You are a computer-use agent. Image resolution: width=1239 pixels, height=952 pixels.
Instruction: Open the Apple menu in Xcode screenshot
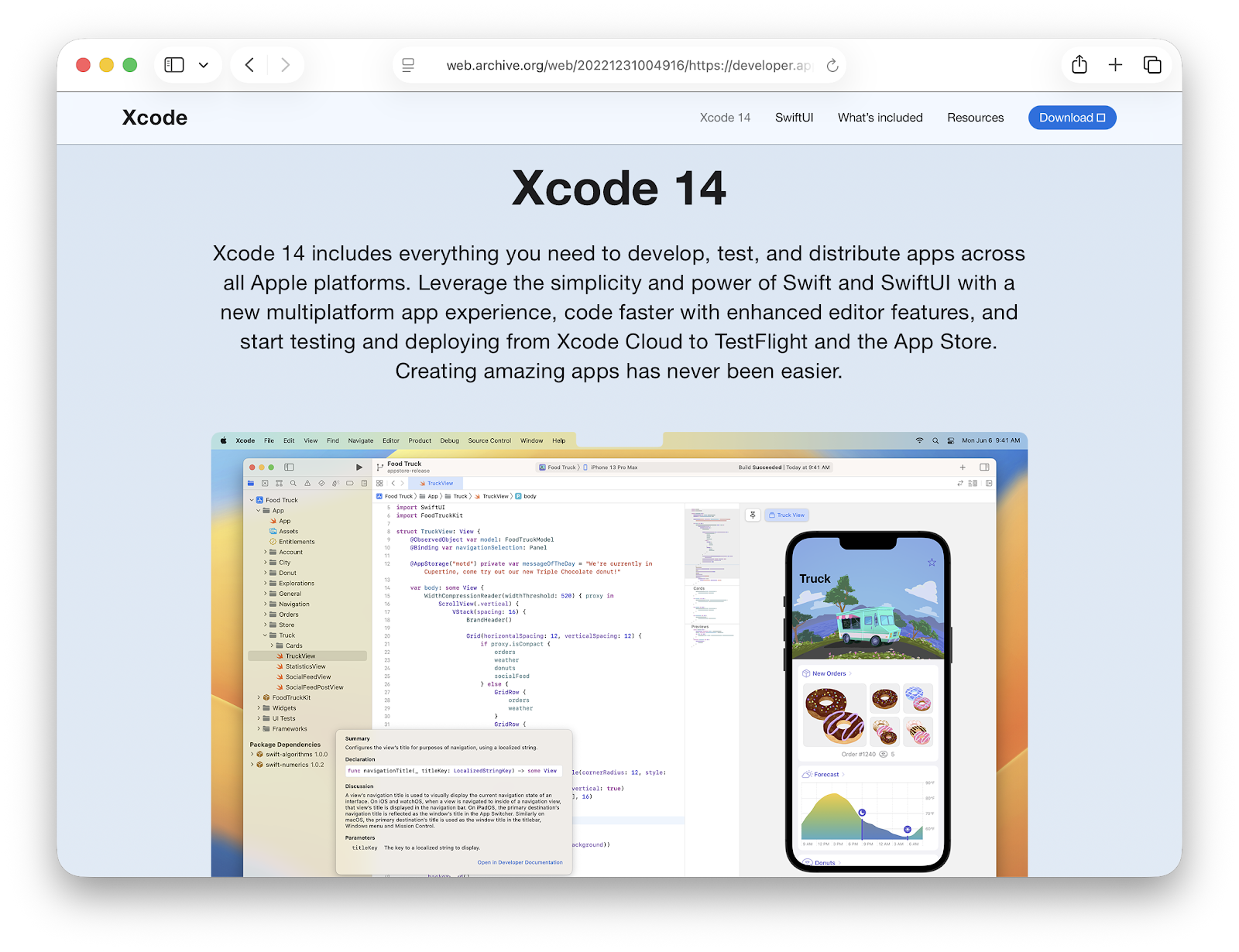[x=224, y=440]
